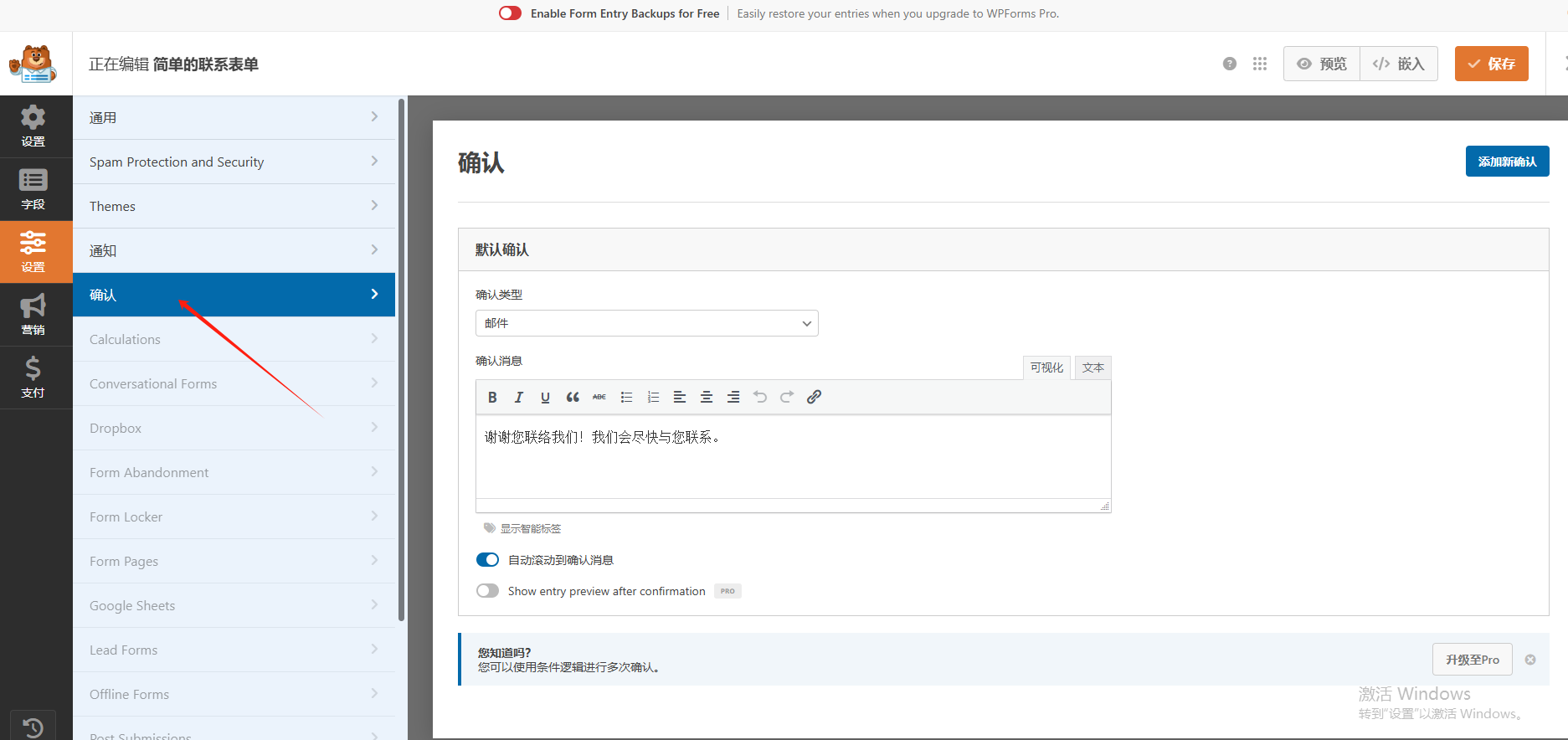This screenshot has height=740, width=1568.
Task: Open the Form Pages settings item
Action: coord(234,562)
